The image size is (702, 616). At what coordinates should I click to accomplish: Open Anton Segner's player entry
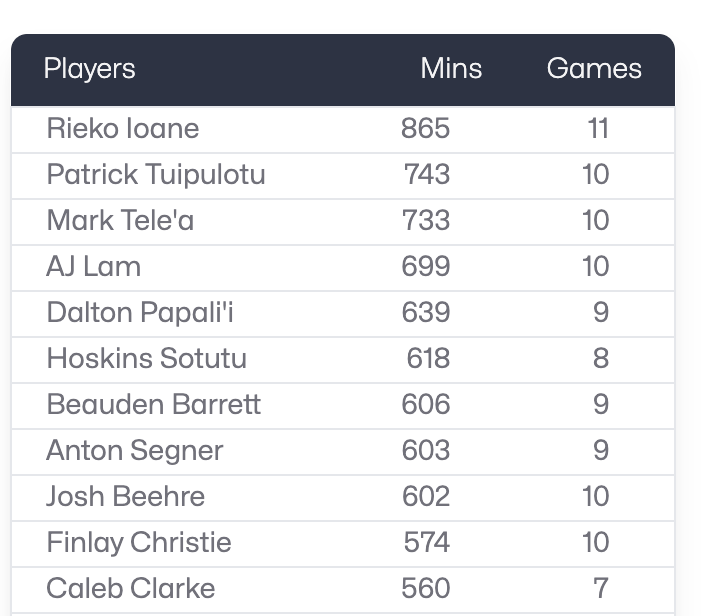(135, 450)
